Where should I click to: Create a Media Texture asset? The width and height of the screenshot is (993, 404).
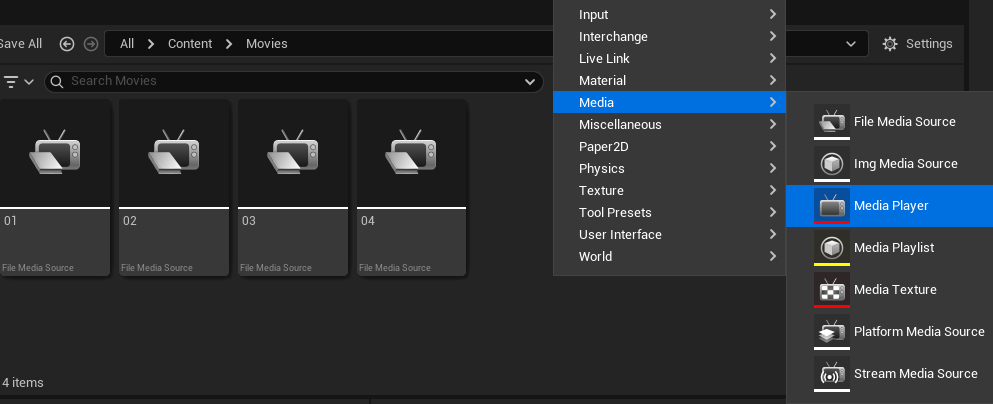click(890, 289)
